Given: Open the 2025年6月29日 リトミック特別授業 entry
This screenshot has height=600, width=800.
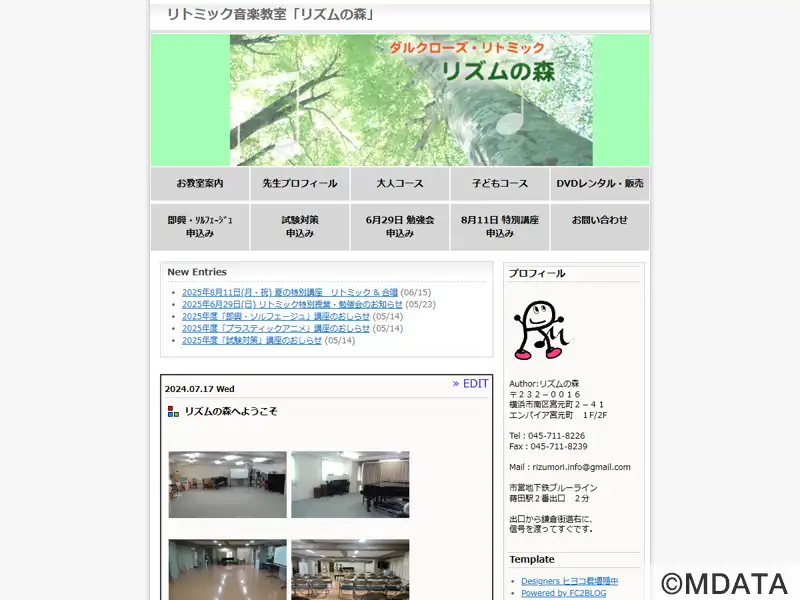Looking at the screenshot, I should click(x=292, y=304).
